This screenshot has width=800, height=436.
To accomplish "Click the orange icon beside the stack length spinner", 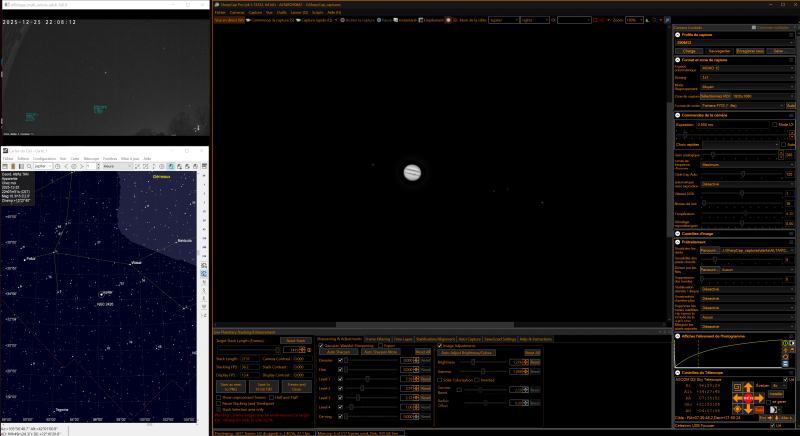I will [x=309, y=350].
